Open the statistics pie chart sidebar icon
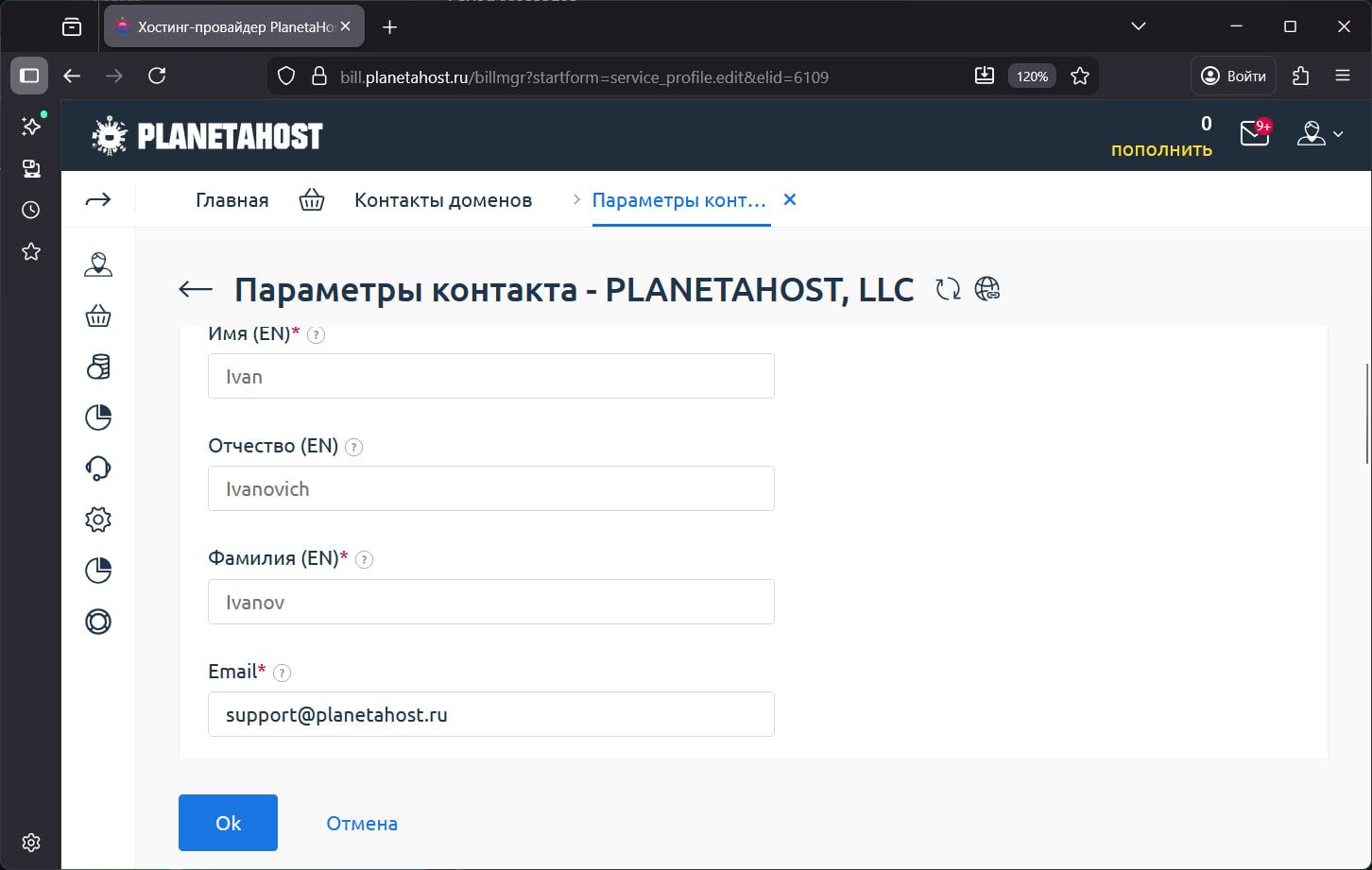This screenshot has width=1372, height=870. 97,417
